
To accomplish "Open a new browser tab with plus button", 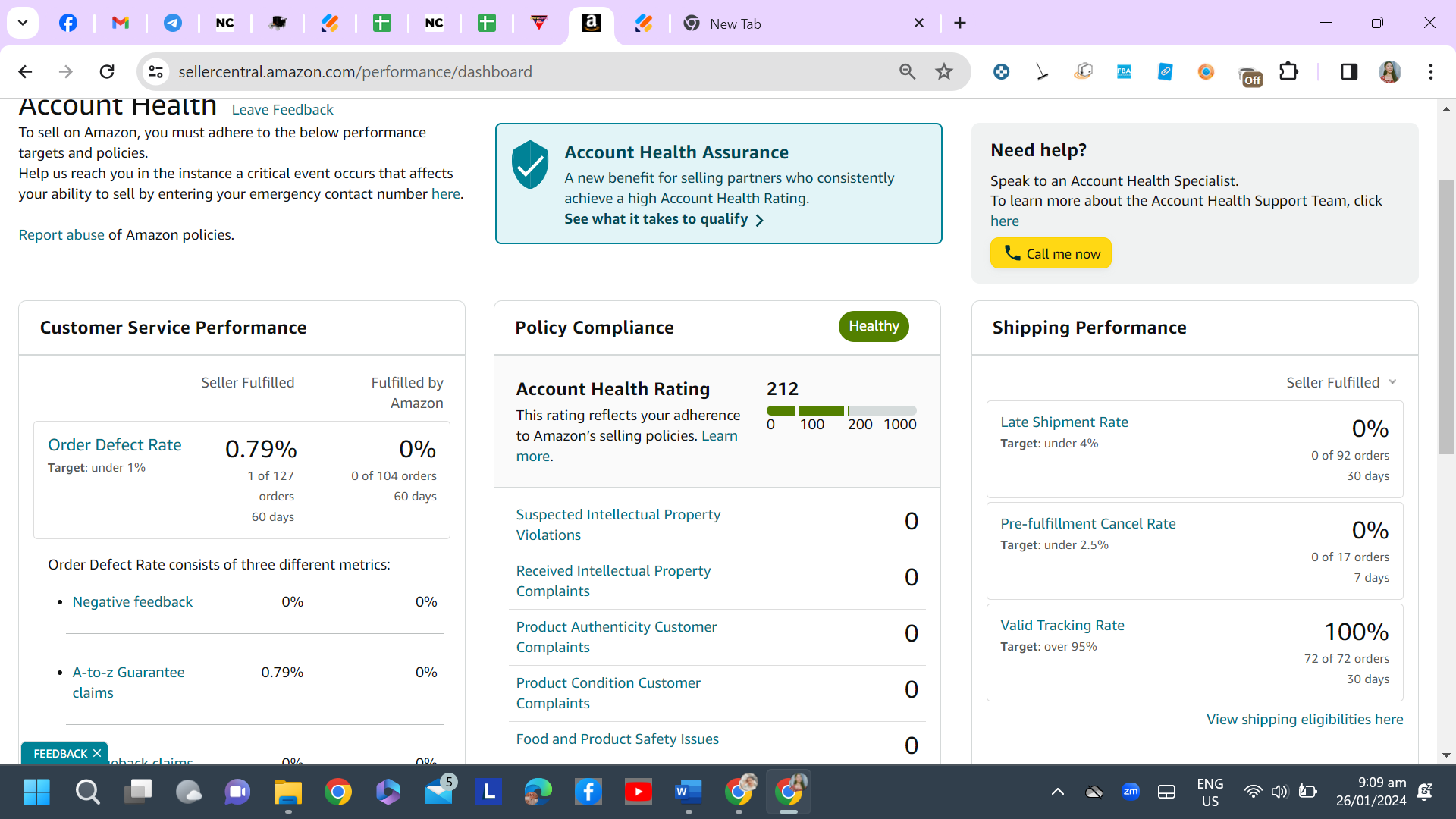I will coord(960,24).
